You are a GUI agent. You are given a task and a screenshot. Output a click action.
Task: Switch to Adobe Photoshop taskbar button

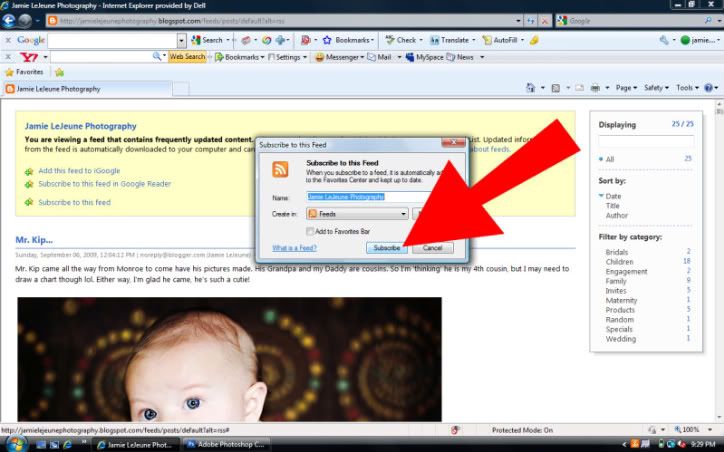point(226,444)
